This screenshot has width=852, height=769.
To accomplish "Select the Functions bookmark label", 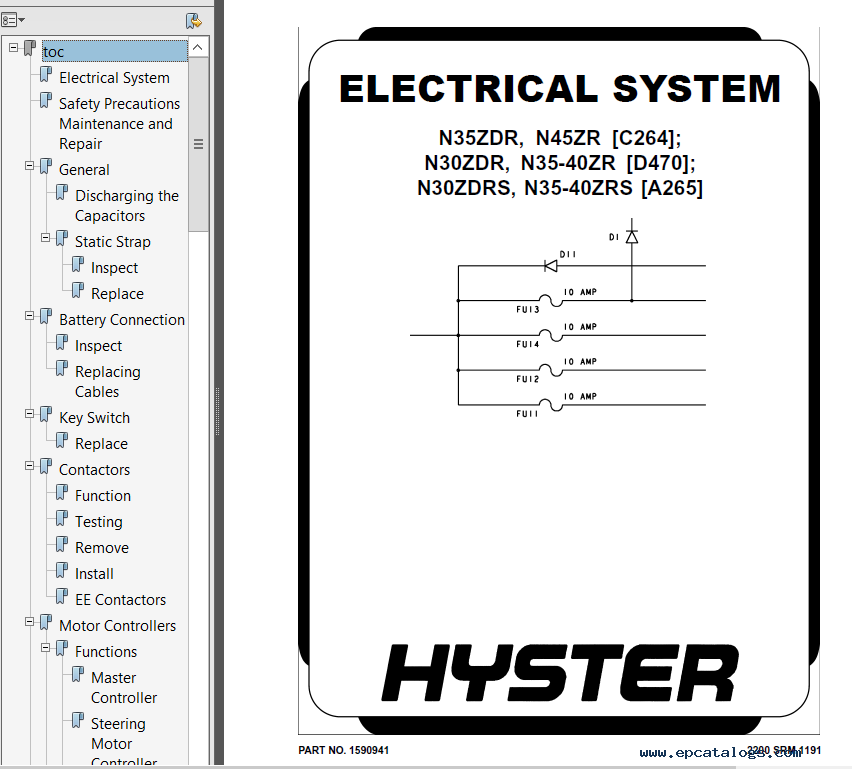I will click(106, 652).
